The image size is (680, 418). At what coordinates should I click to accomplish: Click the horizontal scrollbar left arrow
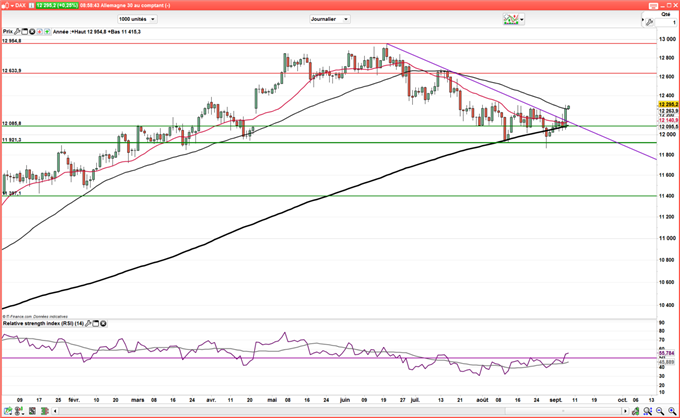[55, 411]
